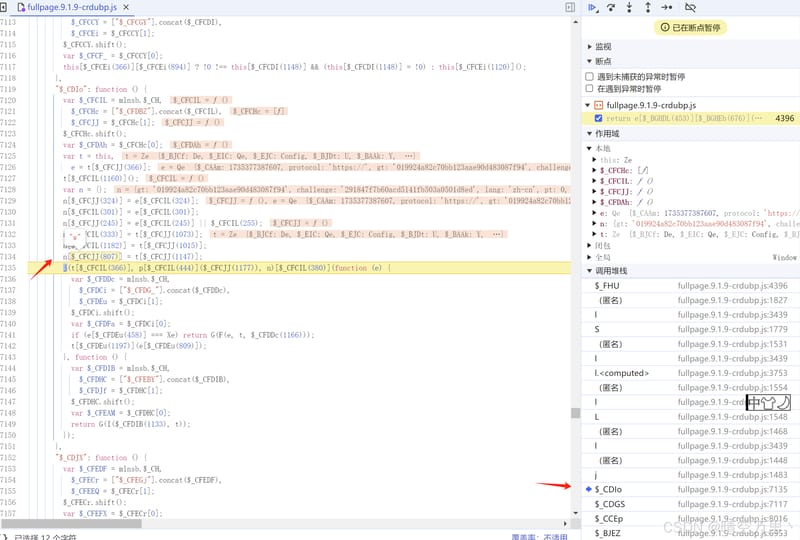Image resolution: width=800 pixels, height=540 pixels.
Task: Click line number 7135 in the gutter
Action: 9,268
